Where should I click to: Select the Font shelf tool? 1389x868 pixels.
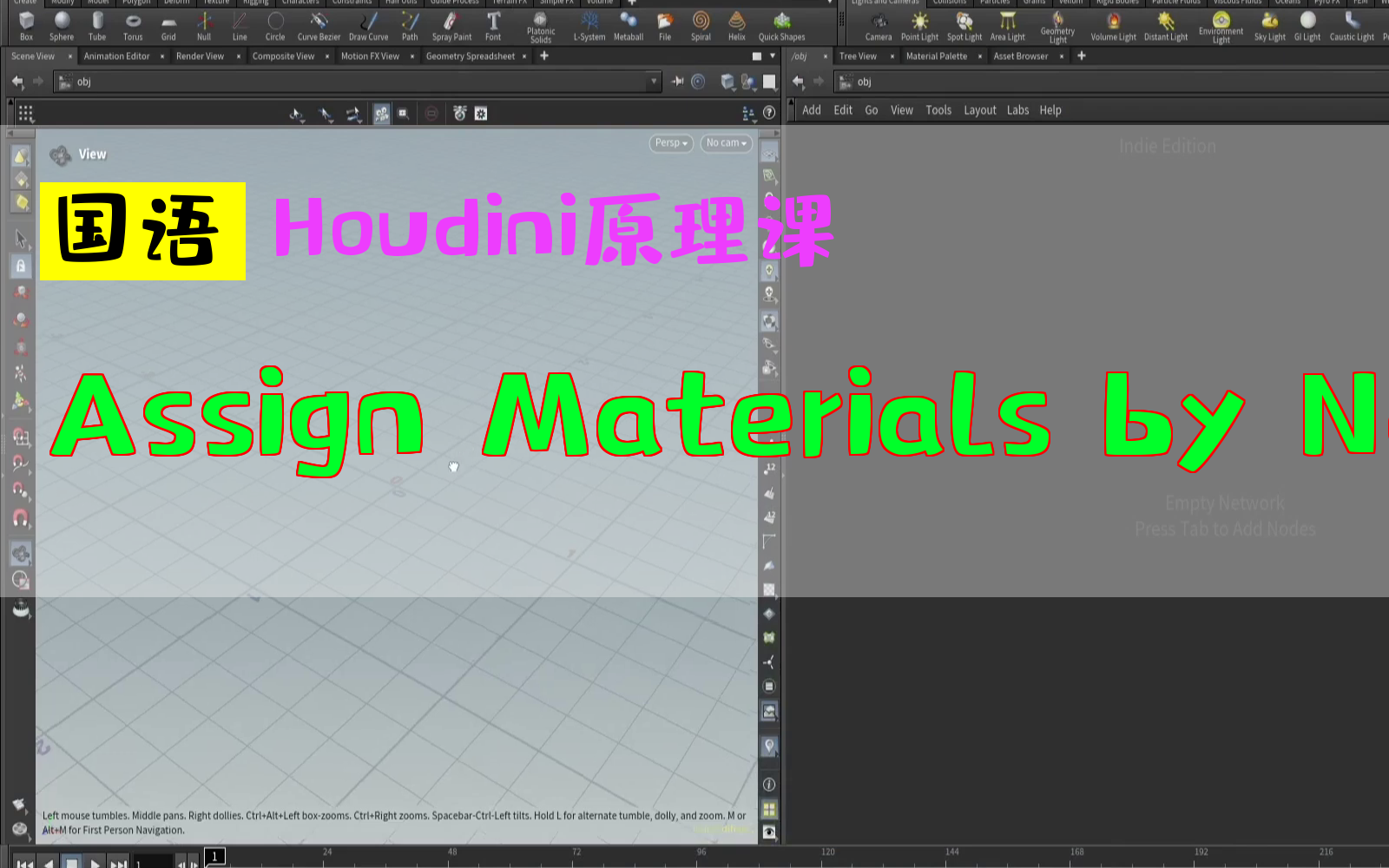point(493,26)
